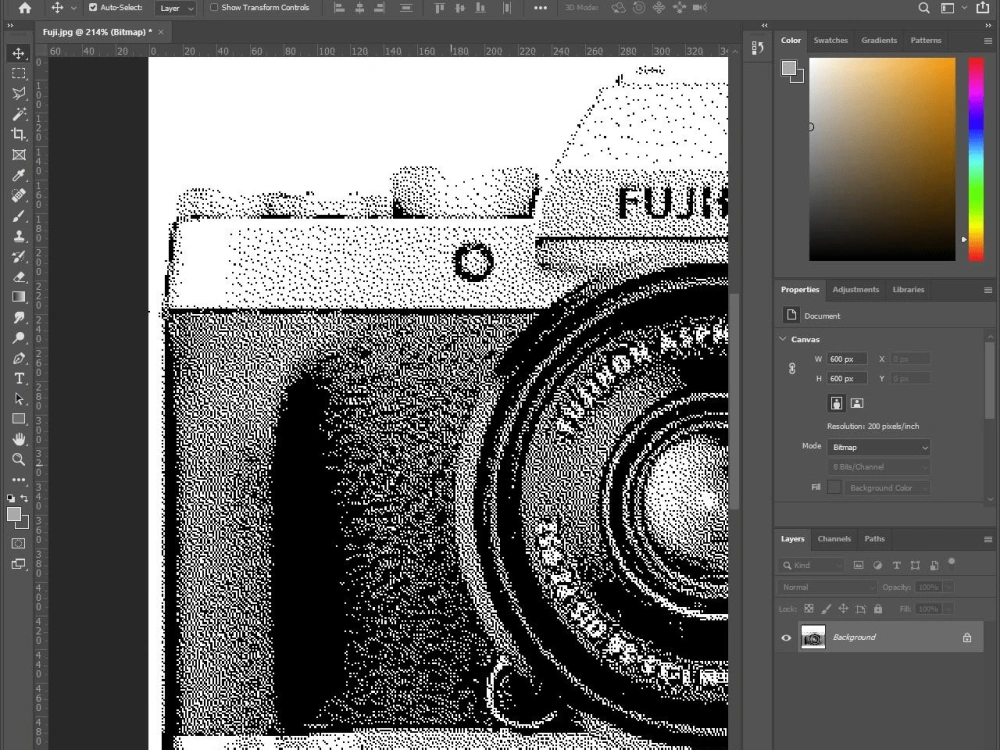Viewport: 1000px width, 750px height.
Task: Select the Smudge tool
Action: pyautogui.click(x=18, y=318)
